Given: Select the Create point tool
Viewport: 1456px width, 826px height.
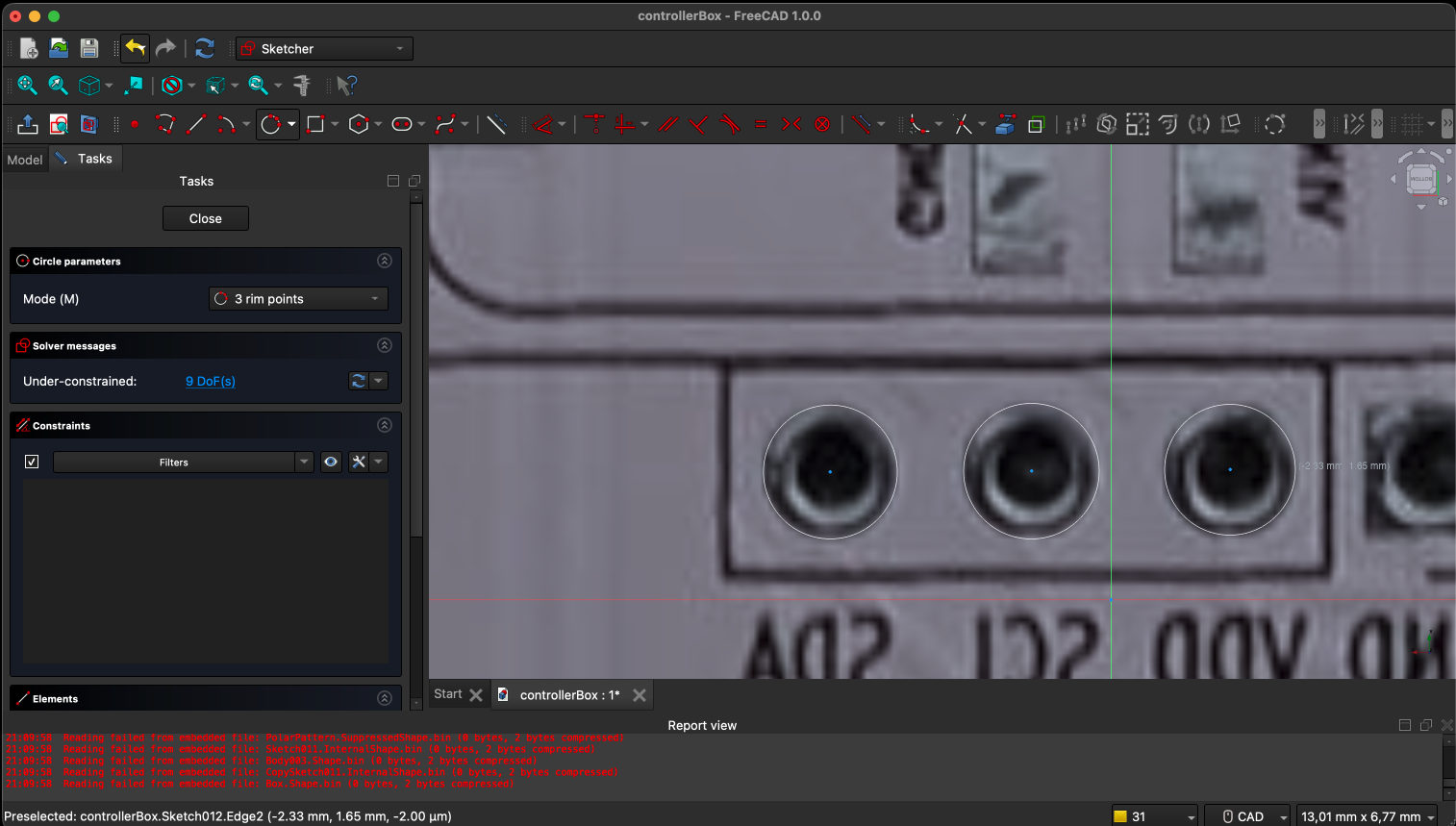Looking at the screenshot, I should pos(135,124).
